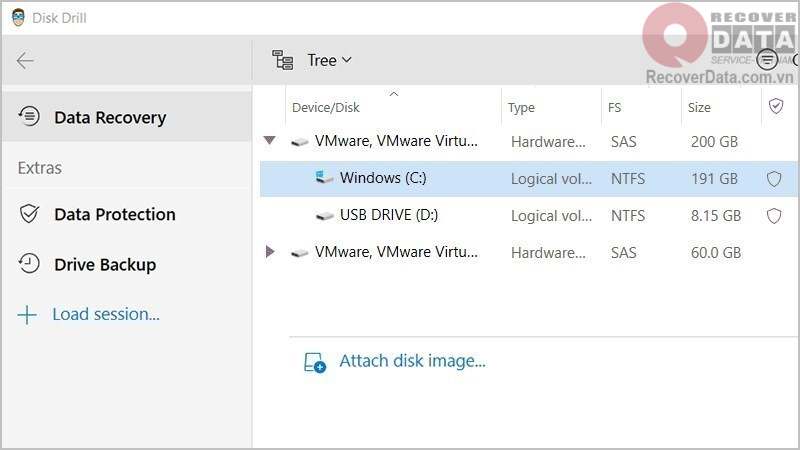Click the Attach disk image link

click(412, 361)
